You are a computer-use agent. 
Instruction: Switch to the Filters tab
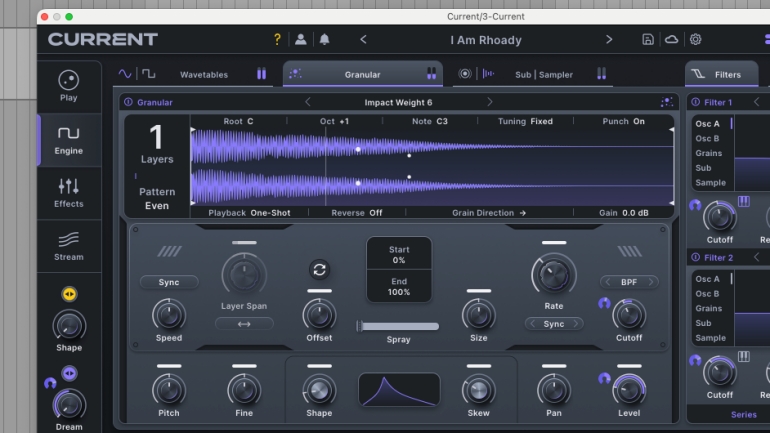coord(721,75)
